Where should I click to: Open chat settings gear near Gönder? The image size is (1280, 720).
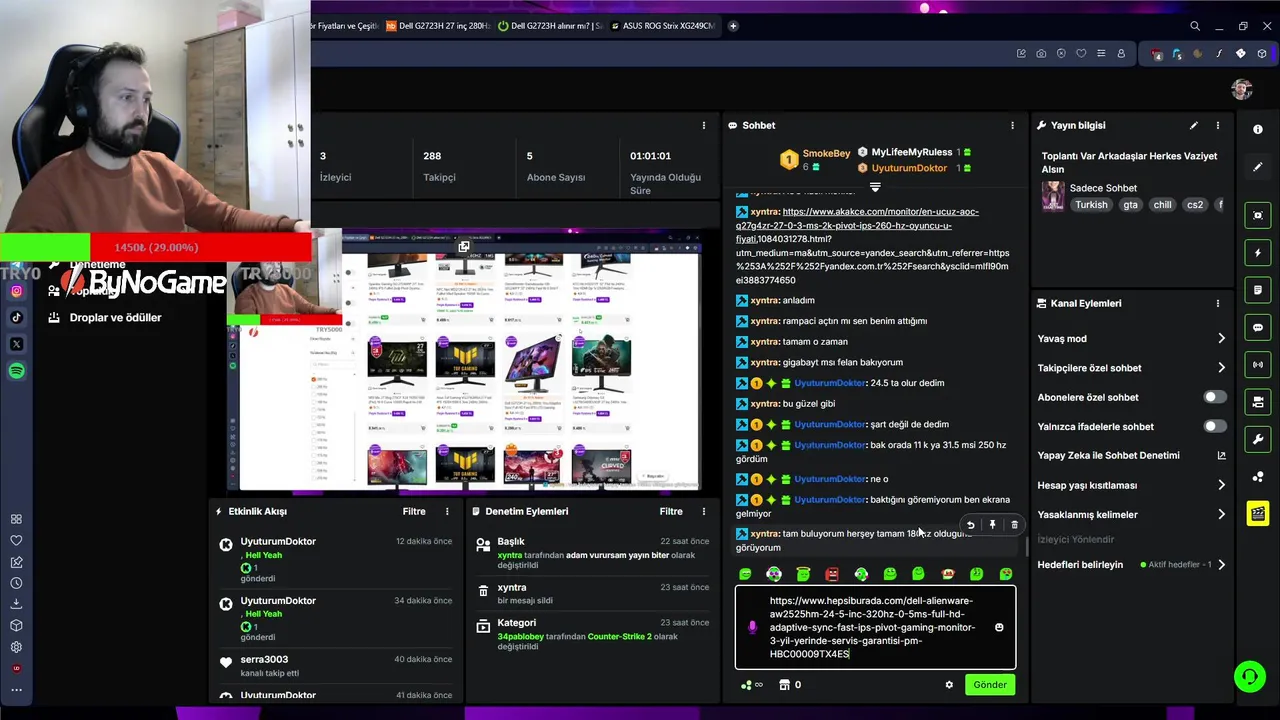[x=949, y=685]
